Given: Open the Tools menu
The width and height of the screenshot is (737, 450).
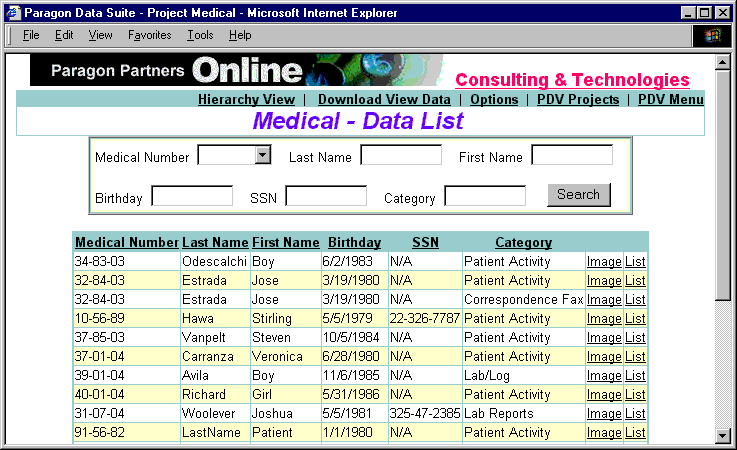Looking at the screenshot, I should [x=200, y=35].
